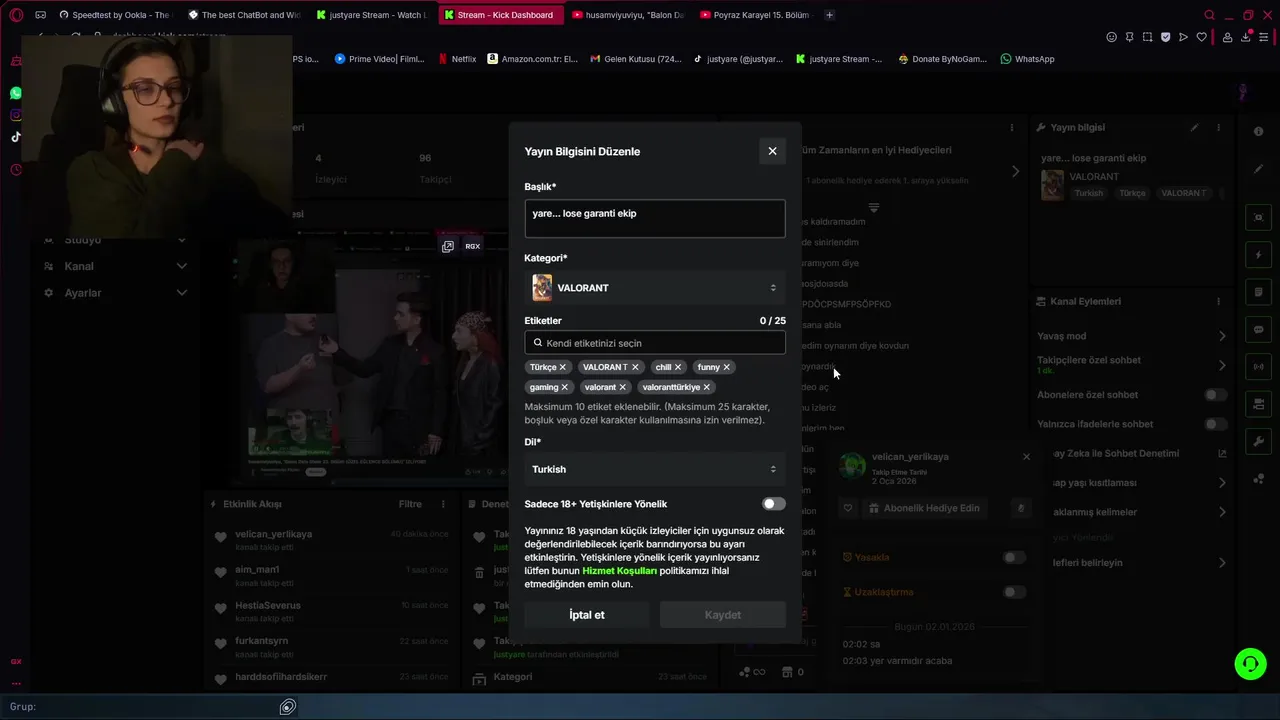Open Zeka ile Sohbet Denetimi external link
Viewport: 1280px width, 720px height.
pos(1222,454)
